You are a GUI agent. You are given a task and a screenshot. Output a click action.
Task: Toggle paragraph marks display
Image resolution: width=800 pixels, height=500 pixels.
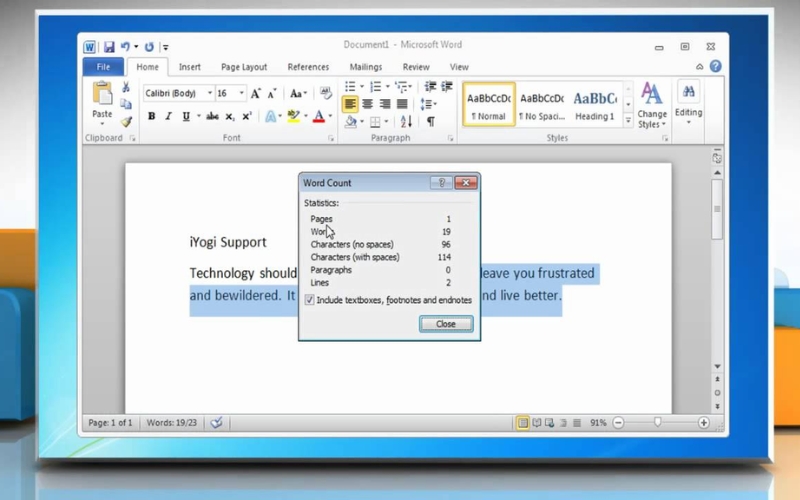[431, 121]
